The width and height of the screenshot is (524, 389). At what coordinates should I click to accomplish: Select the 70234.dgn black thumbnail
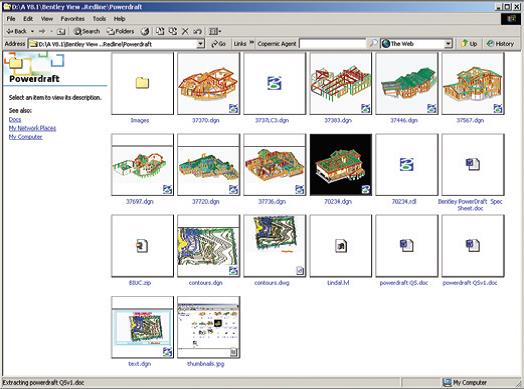[x=341, y=164]
